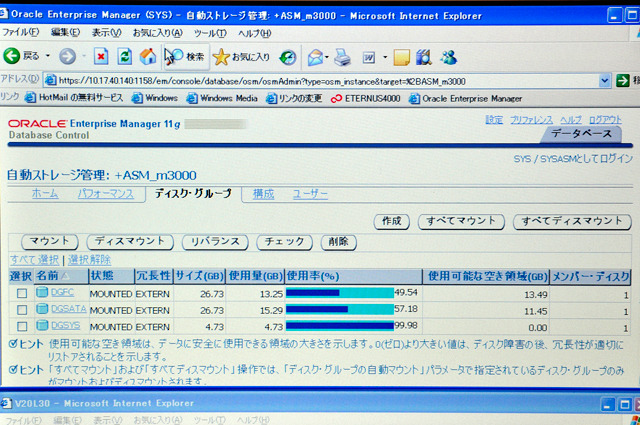Select the データベース tab
Screen dimensions: 640x425
(581, 134)
